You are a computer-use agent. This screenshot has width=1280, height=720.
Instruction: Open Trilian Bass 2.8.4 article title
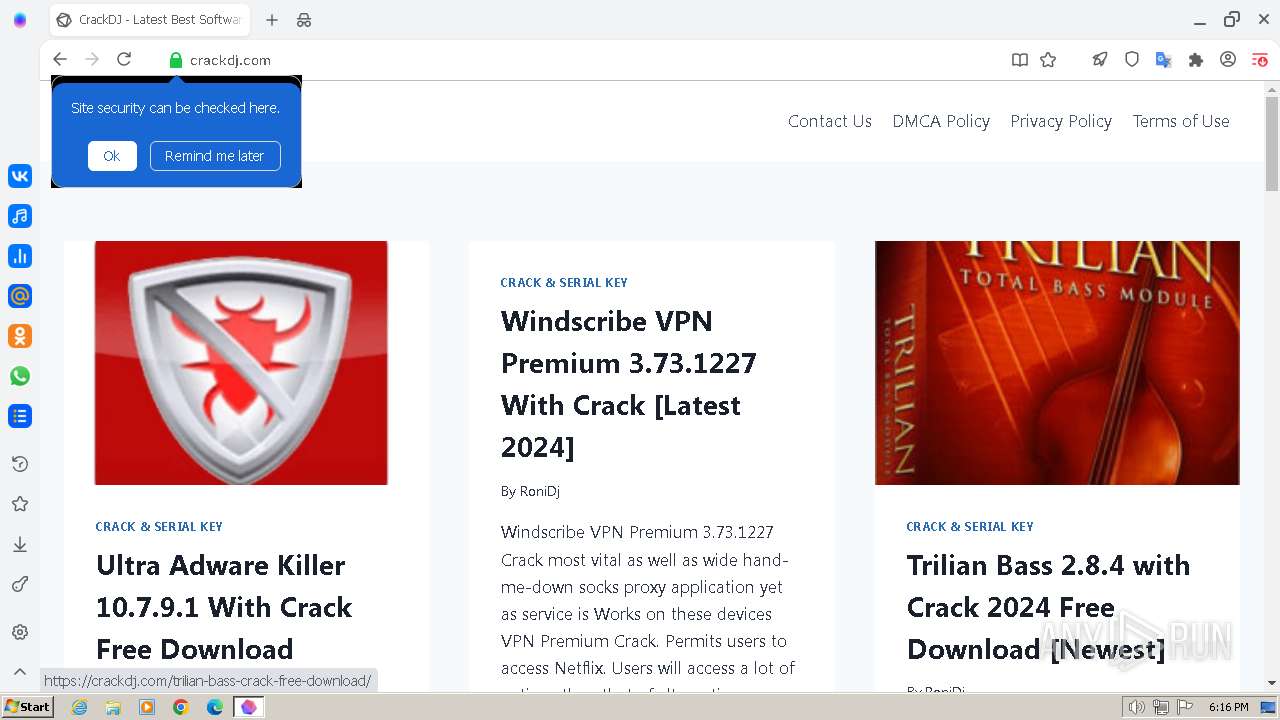tap(1048, 607)
